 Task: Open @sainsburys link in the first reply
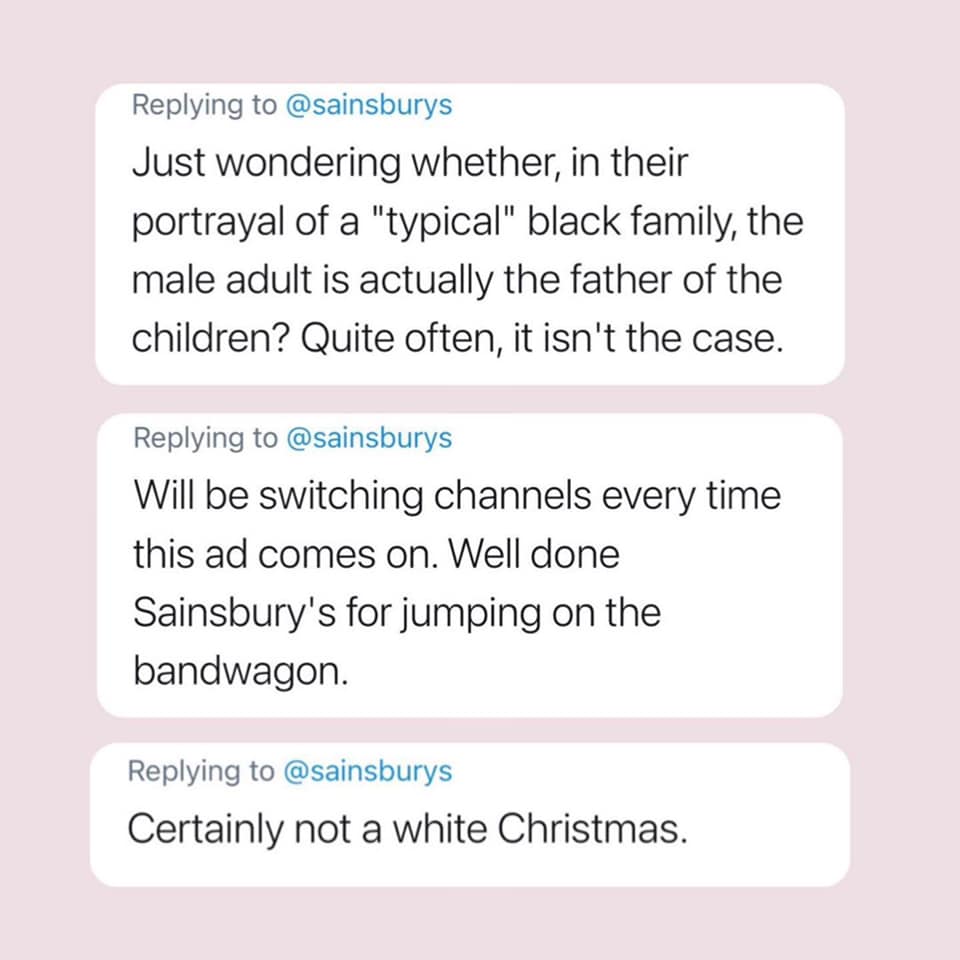(369, 105)
